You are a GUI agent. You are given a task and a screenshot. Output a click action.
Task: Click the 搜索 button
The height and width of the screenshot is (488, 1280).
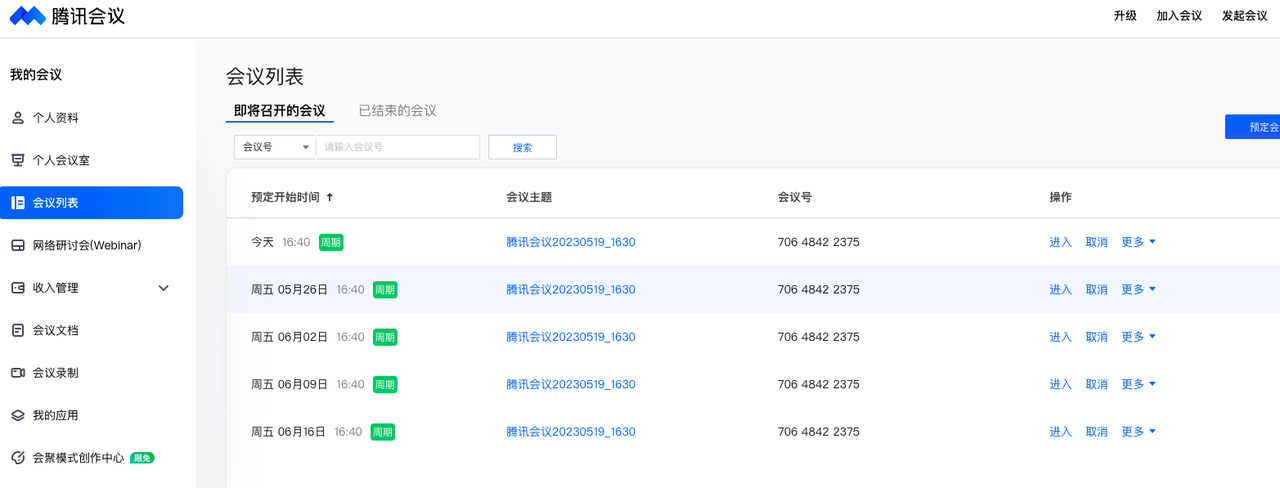click(x=522, y=147)
